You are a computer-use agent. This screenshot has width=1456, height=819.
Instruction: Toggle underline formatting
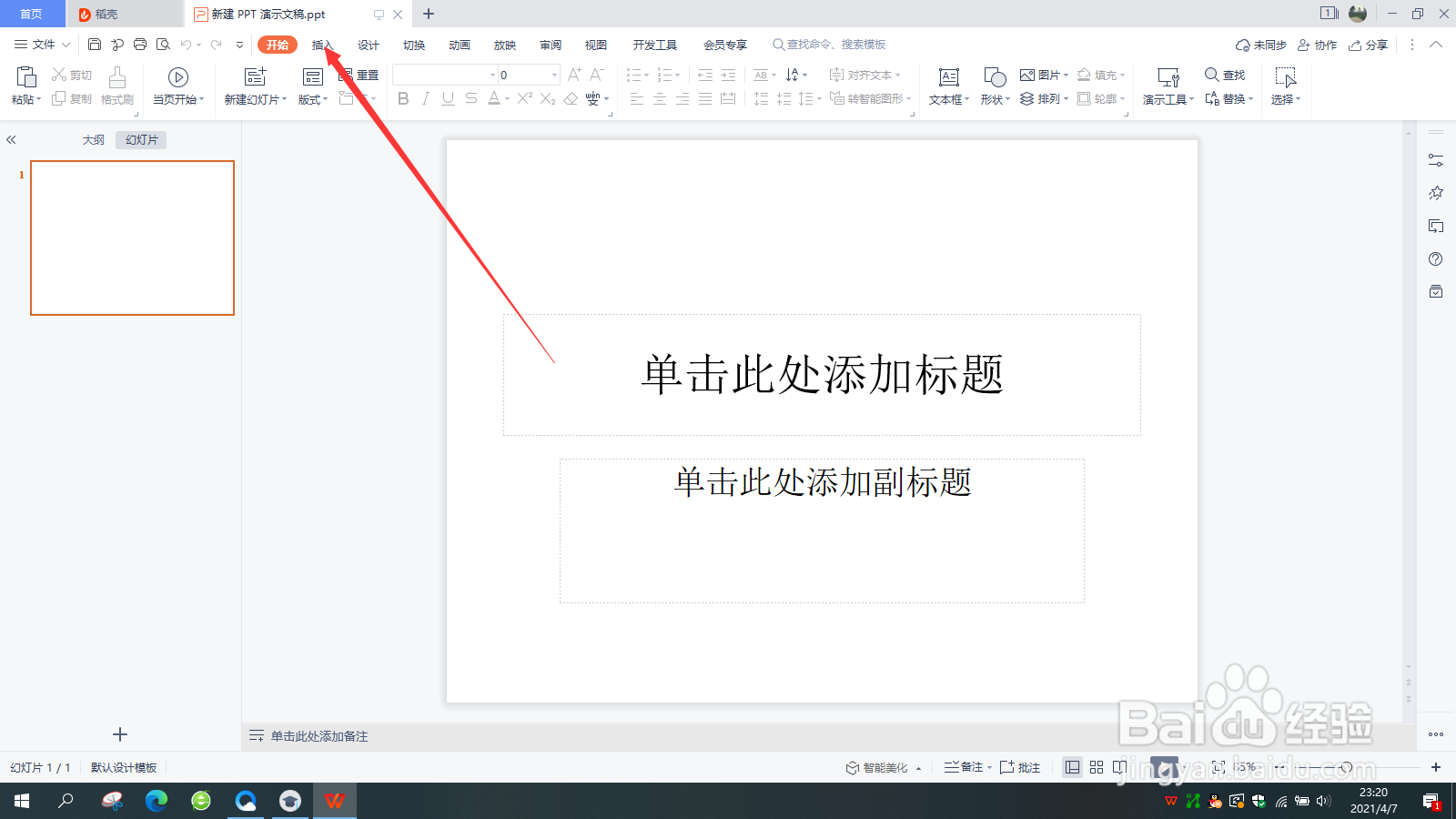[447, 100]
